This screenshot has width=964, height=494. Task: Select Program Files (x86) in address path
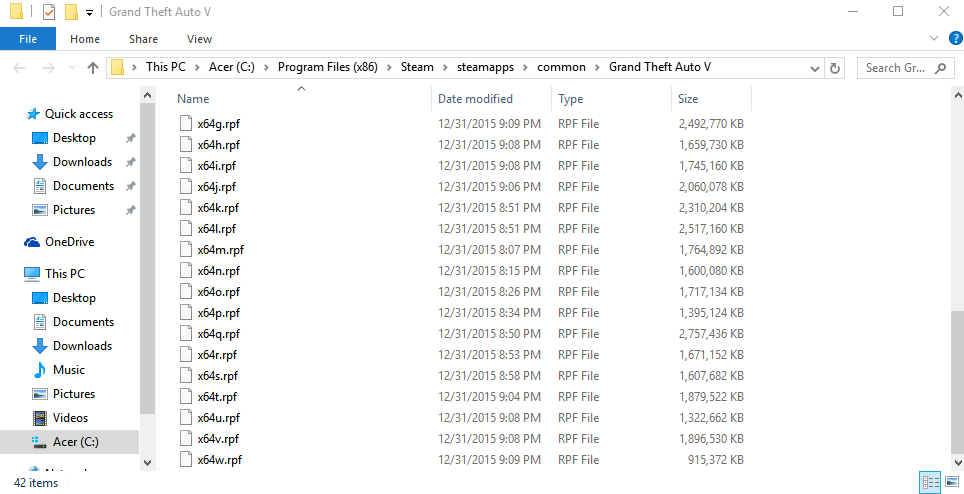click(x=328, y=67)
